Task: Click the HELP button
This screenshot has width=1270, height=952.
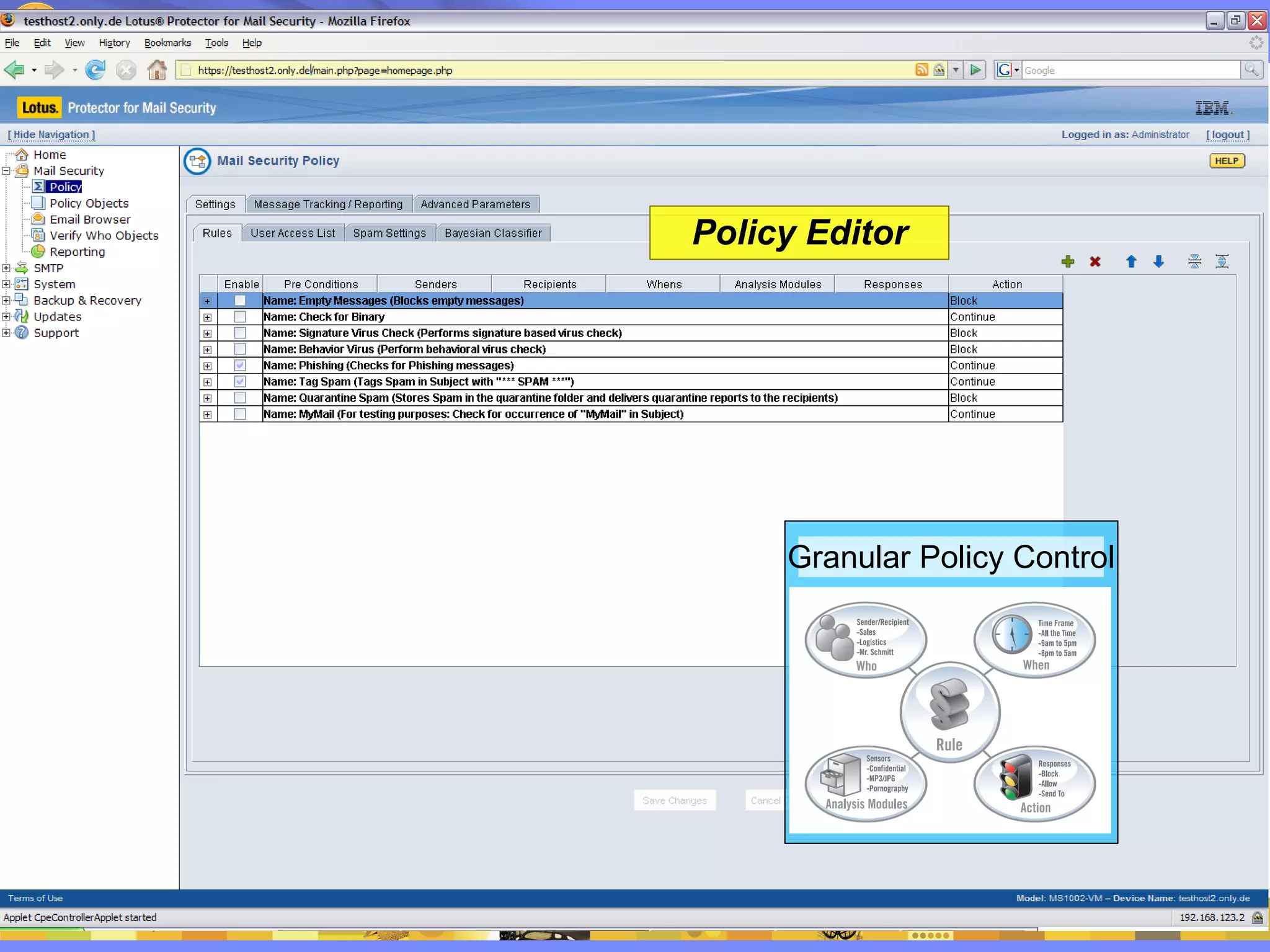Action: coord(1227,161)
